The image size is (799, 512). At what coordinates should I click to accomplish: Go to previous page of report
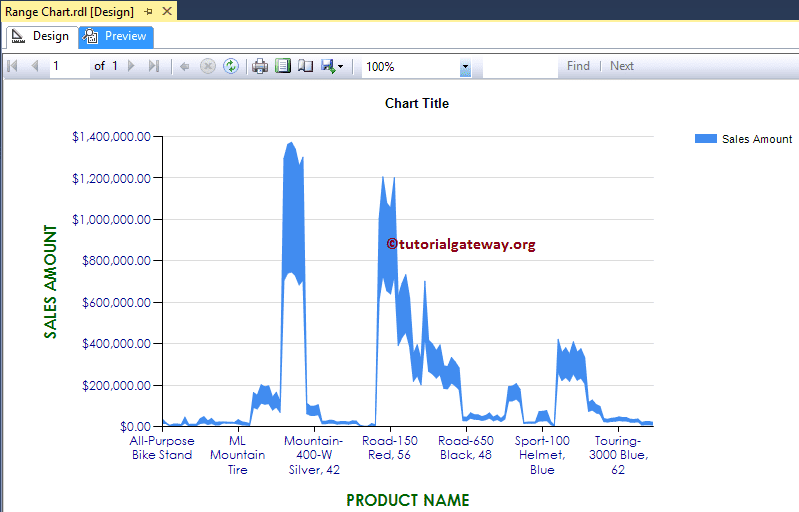35,66
